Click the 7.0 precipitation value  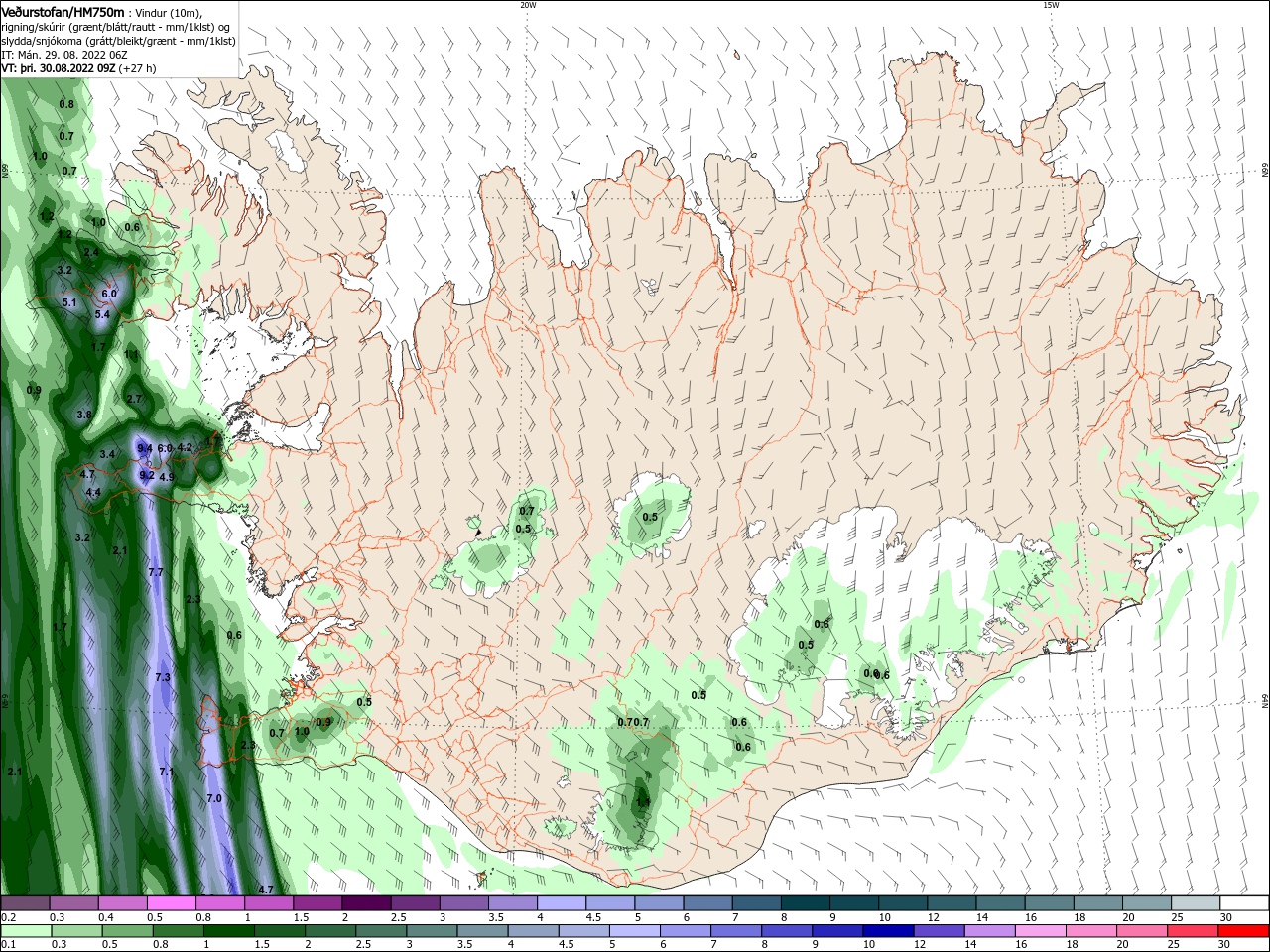click(x=214, y=798)
